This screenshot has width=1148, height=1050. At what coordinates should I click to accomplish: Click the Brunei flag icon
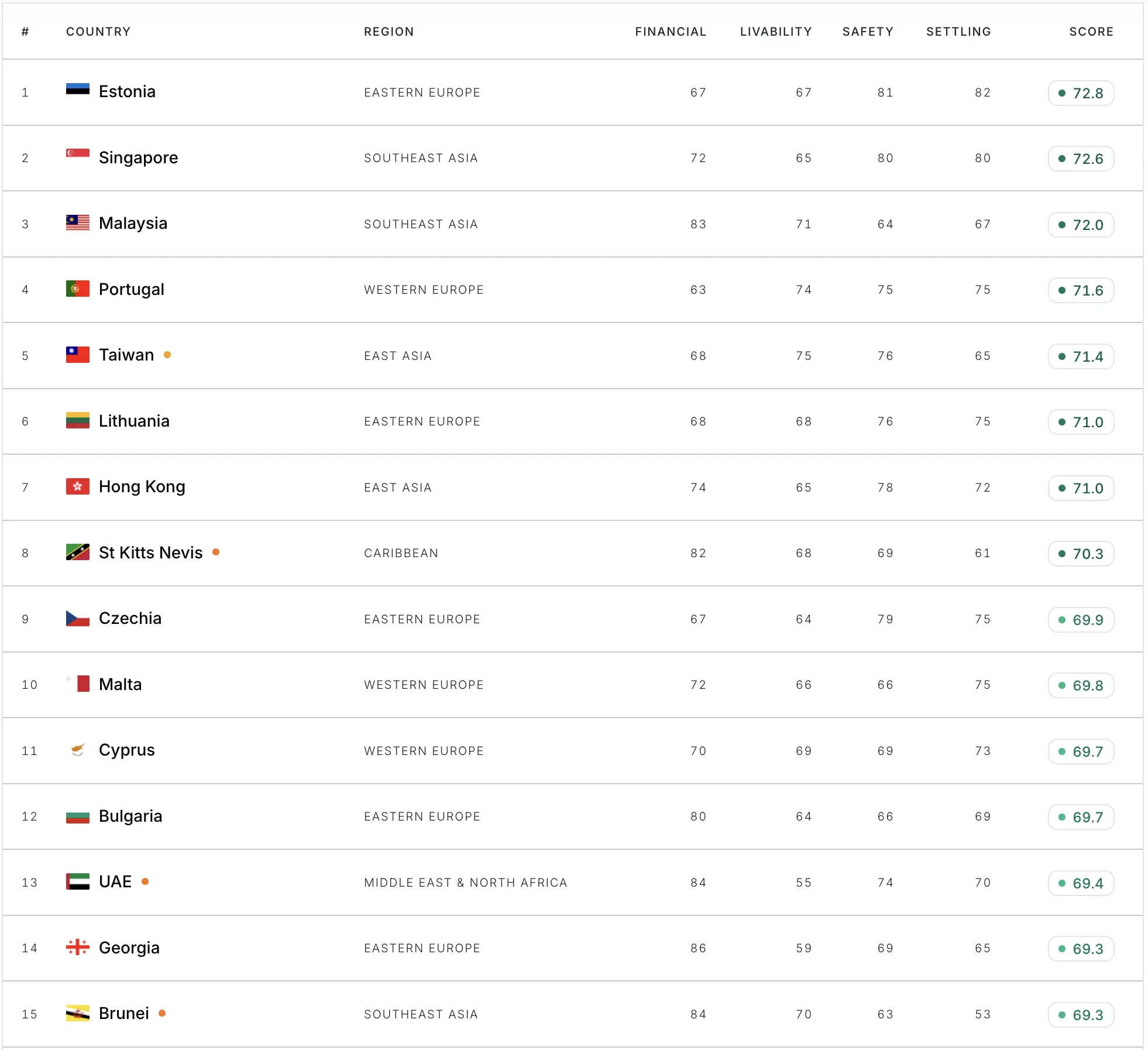click(x=77, y=1013)
